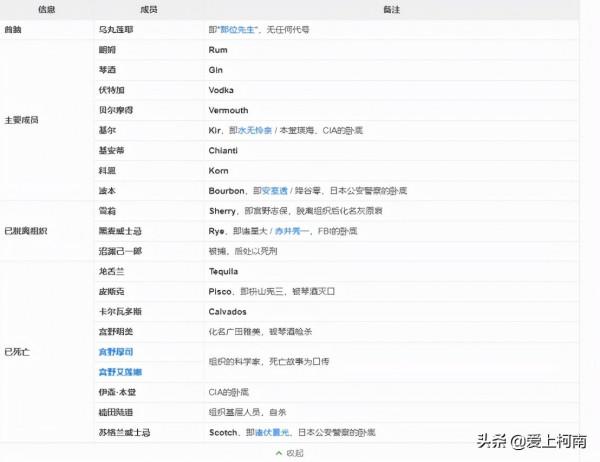Select the remark 组织基层人员，自杀

point(247,412)
